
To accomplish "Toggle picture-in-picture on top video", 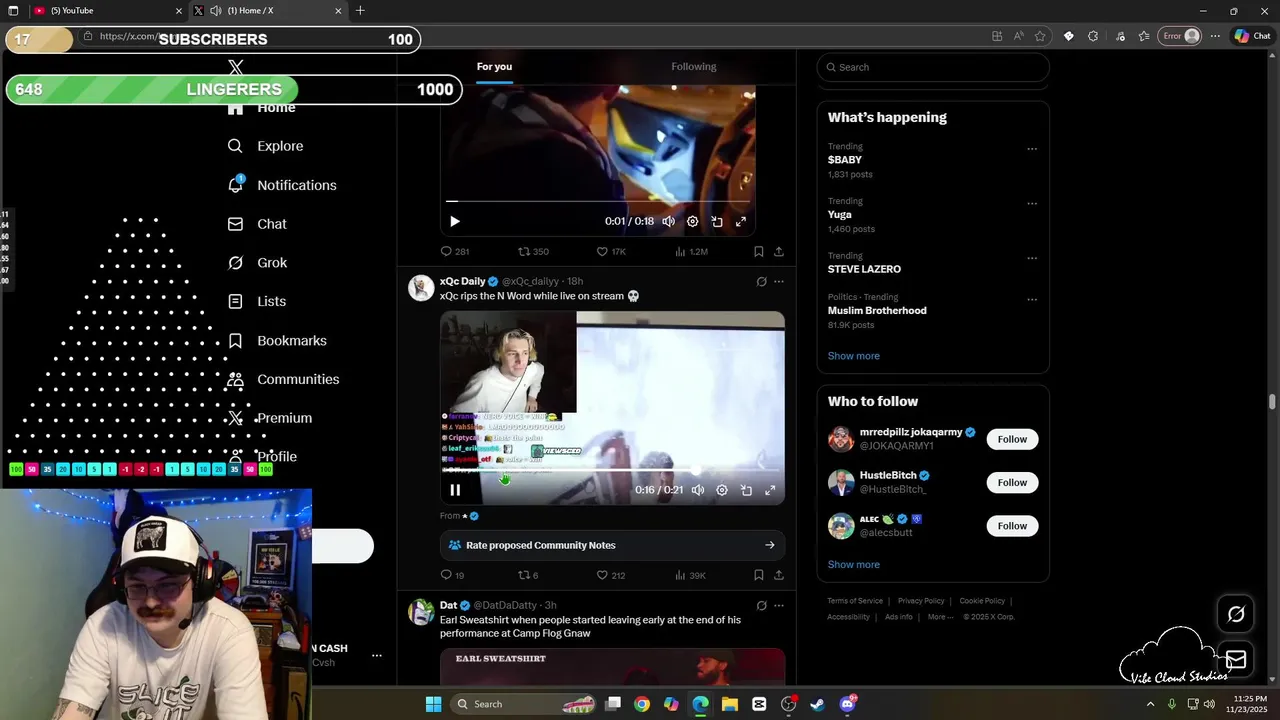I will 717,221.
